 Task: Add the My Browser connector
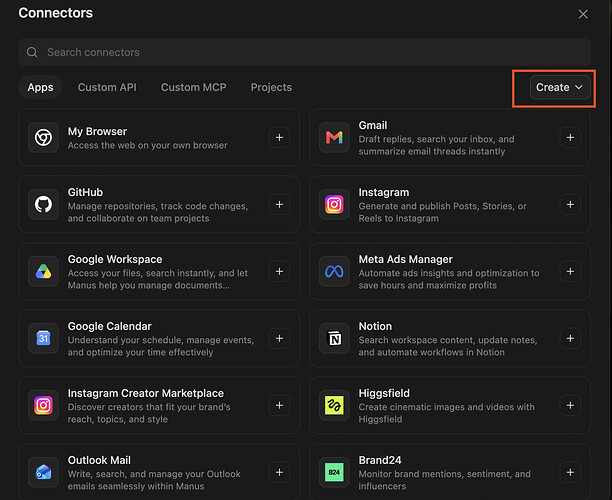point(279,137)
